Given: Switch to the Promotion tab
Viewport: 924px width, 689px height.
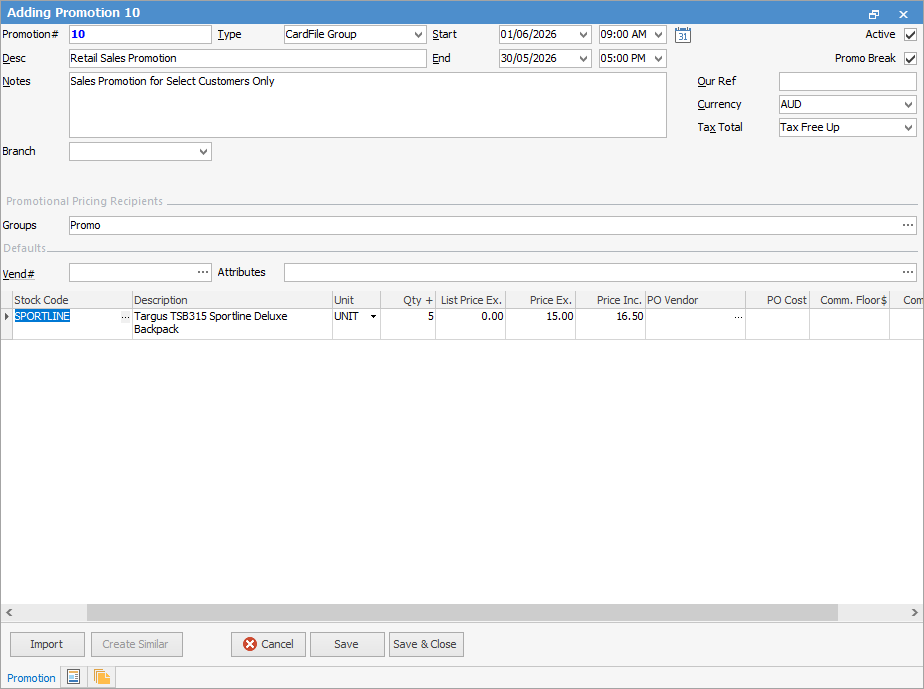Looking at the screenshot, I should [x=31, y=678].
